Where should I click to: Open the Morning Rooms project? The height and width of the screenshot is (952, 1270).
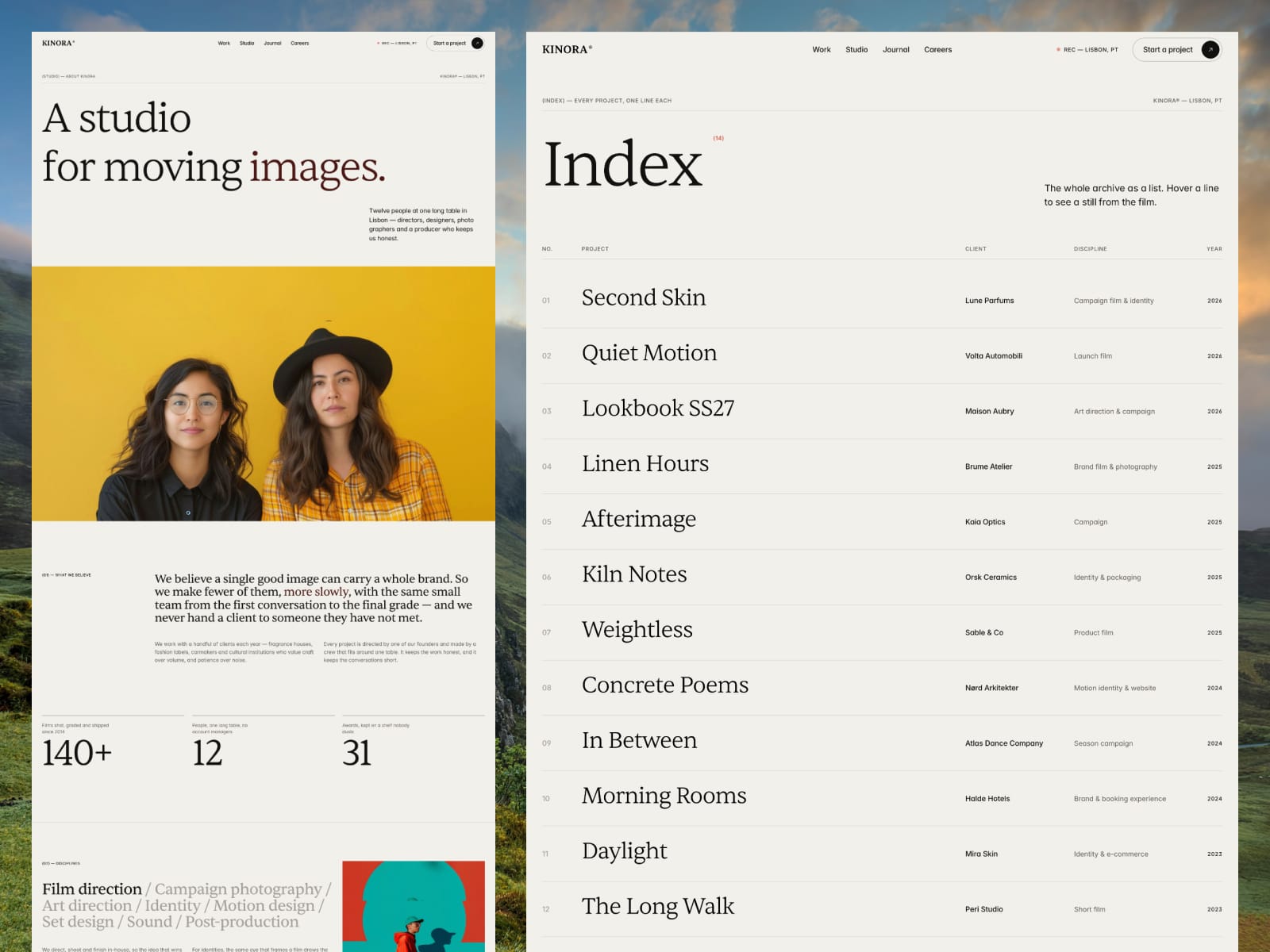pos(664,796)
